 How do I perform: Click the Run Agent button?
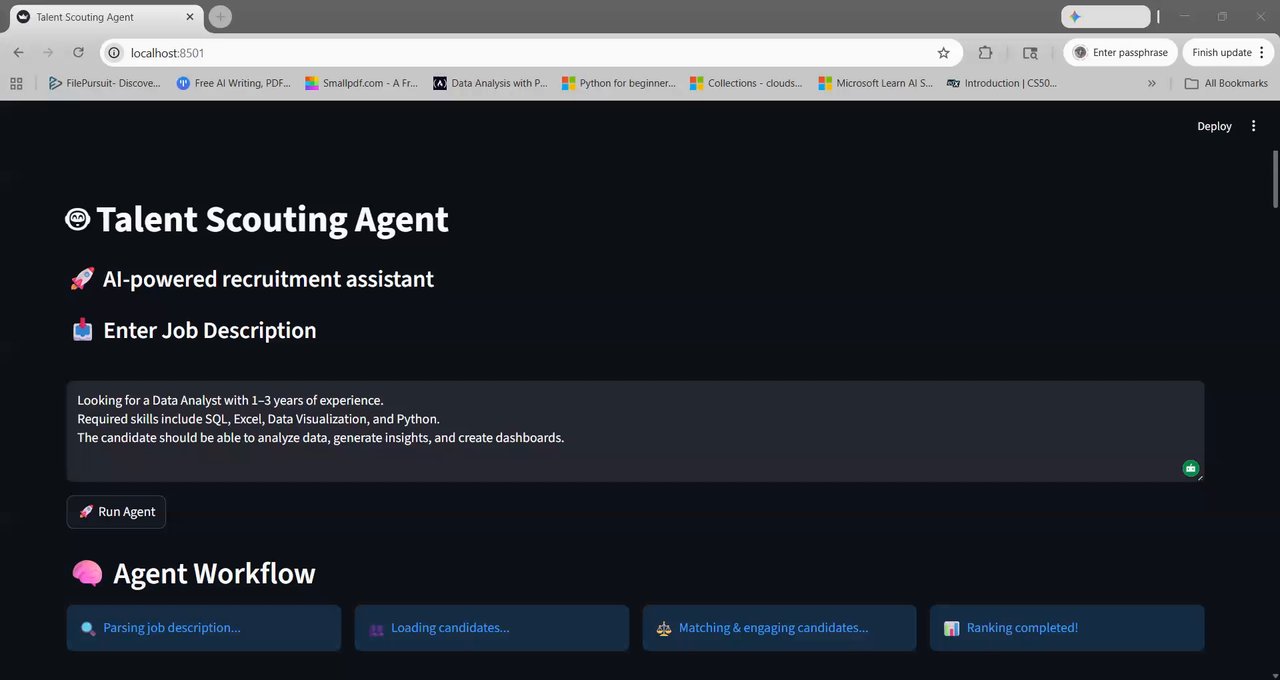click(116, 512)
